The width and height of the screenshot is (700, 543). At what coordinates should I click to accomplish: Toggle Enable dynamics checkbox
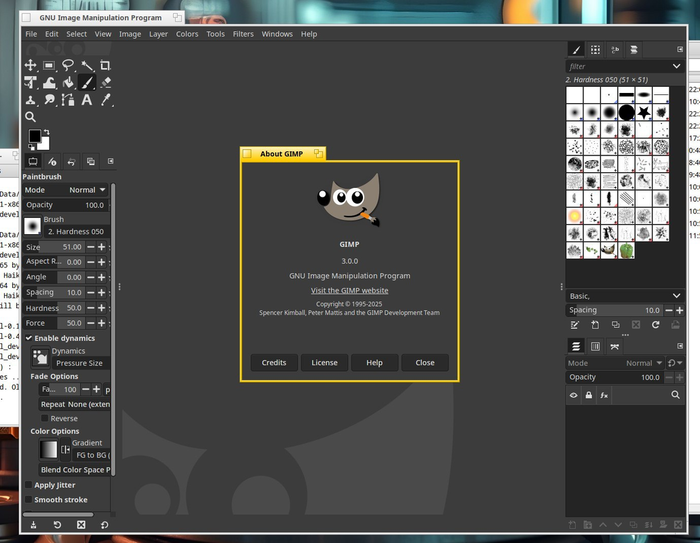tap(29, 338)
